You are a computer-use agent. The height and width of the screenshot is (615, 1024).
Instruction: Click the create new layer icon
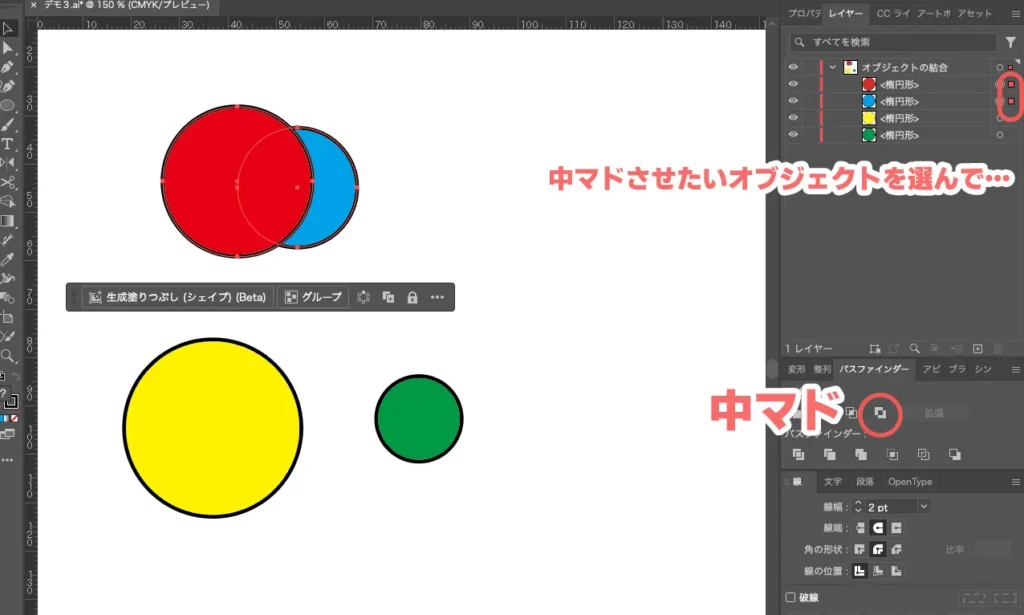click(x=978, y=348)
